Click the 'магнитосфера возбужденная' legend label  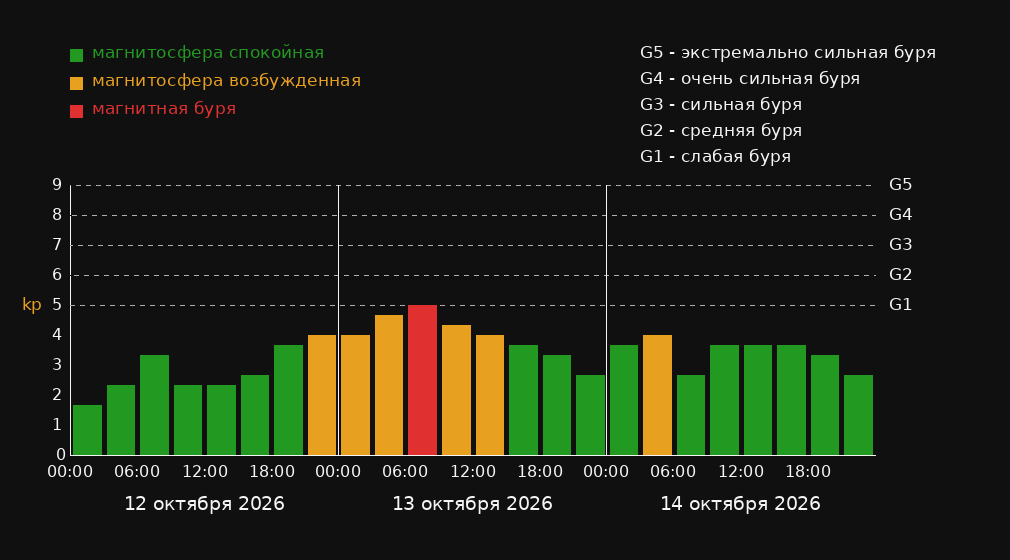point(226,81)
